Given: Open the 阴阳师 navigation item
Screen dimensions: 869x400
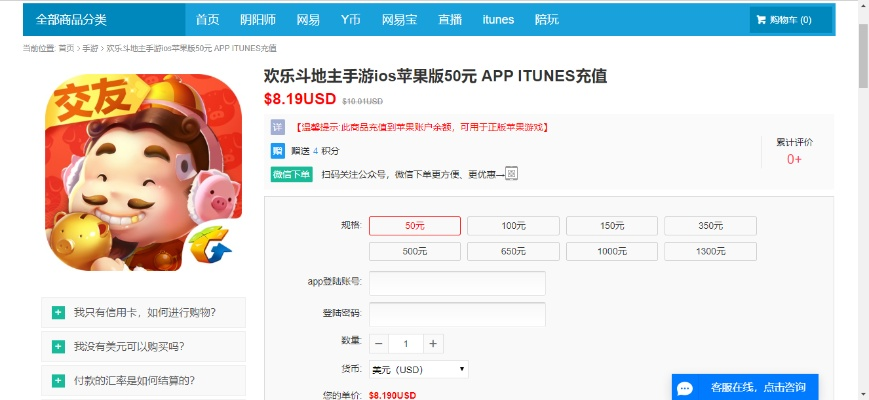Looking at the screenshot, I should [x=258, y=20].
